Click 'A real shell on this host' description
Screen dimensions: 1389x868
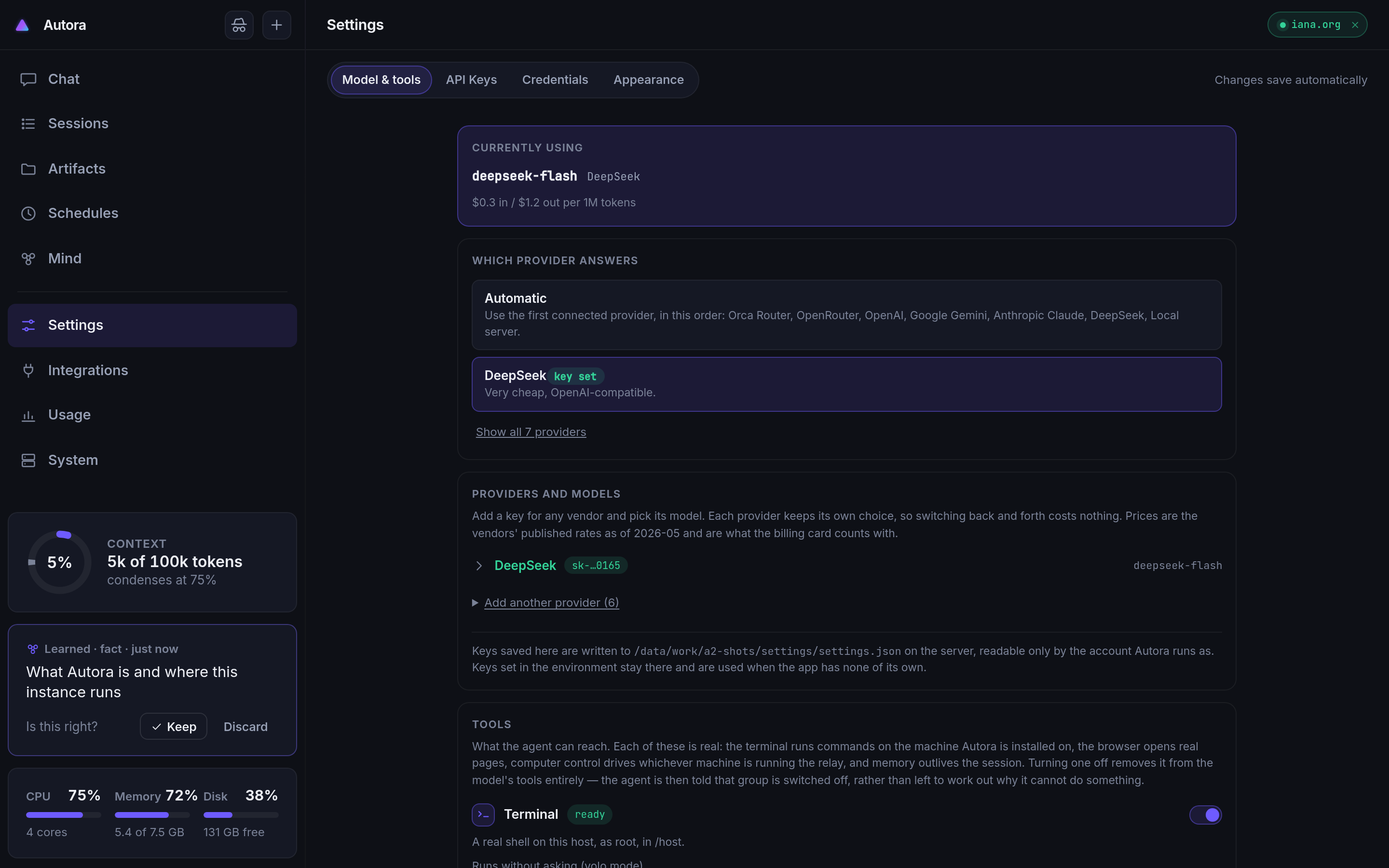[578, 841]
